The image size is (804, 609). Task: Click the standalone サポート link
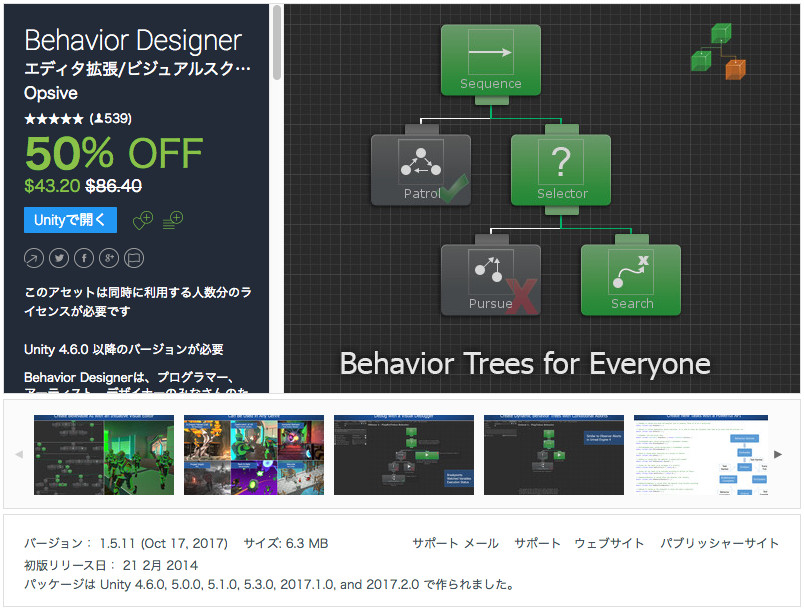[537, 543]
